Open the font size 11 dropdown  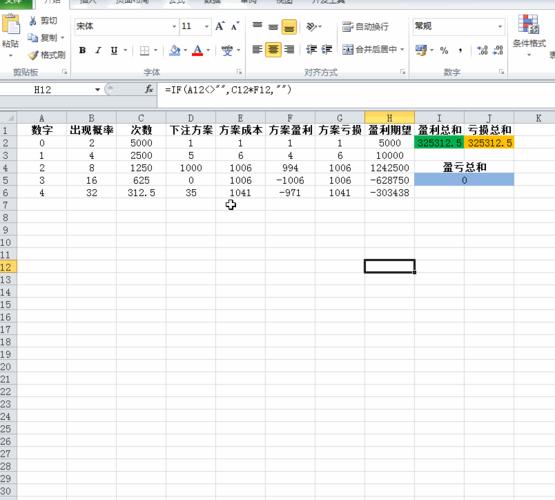tap(206, 27)
